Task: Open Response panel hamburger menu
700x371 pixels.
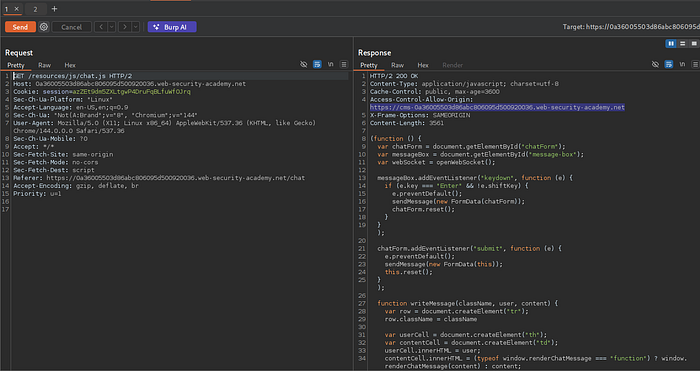Action: [x=696, y=64]
